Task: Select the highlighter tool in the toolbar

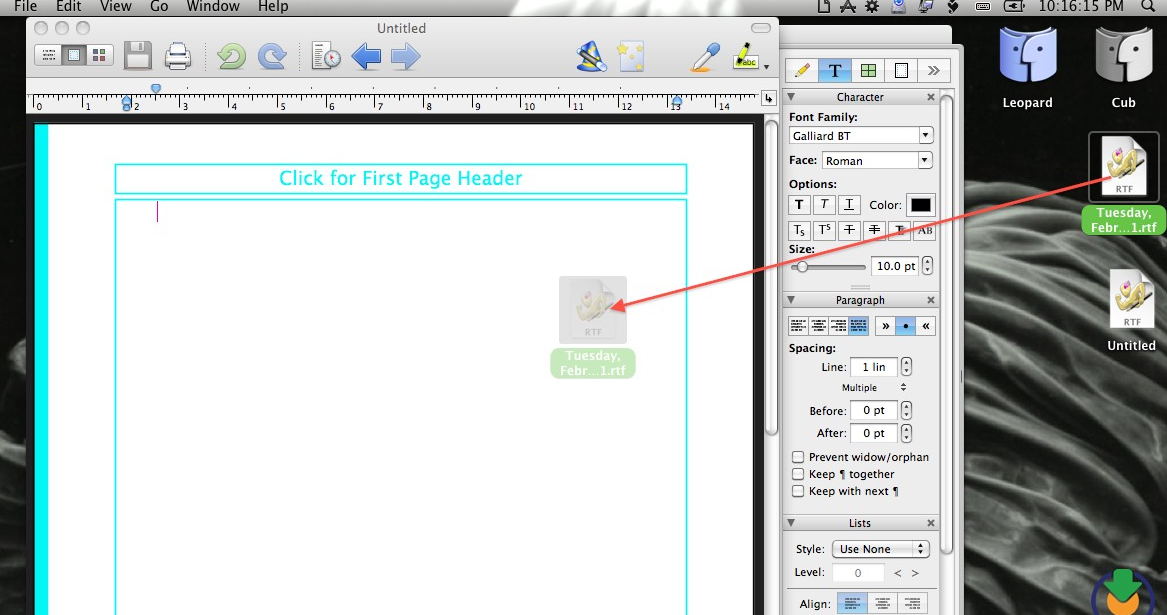Action: tap(744, 55)
